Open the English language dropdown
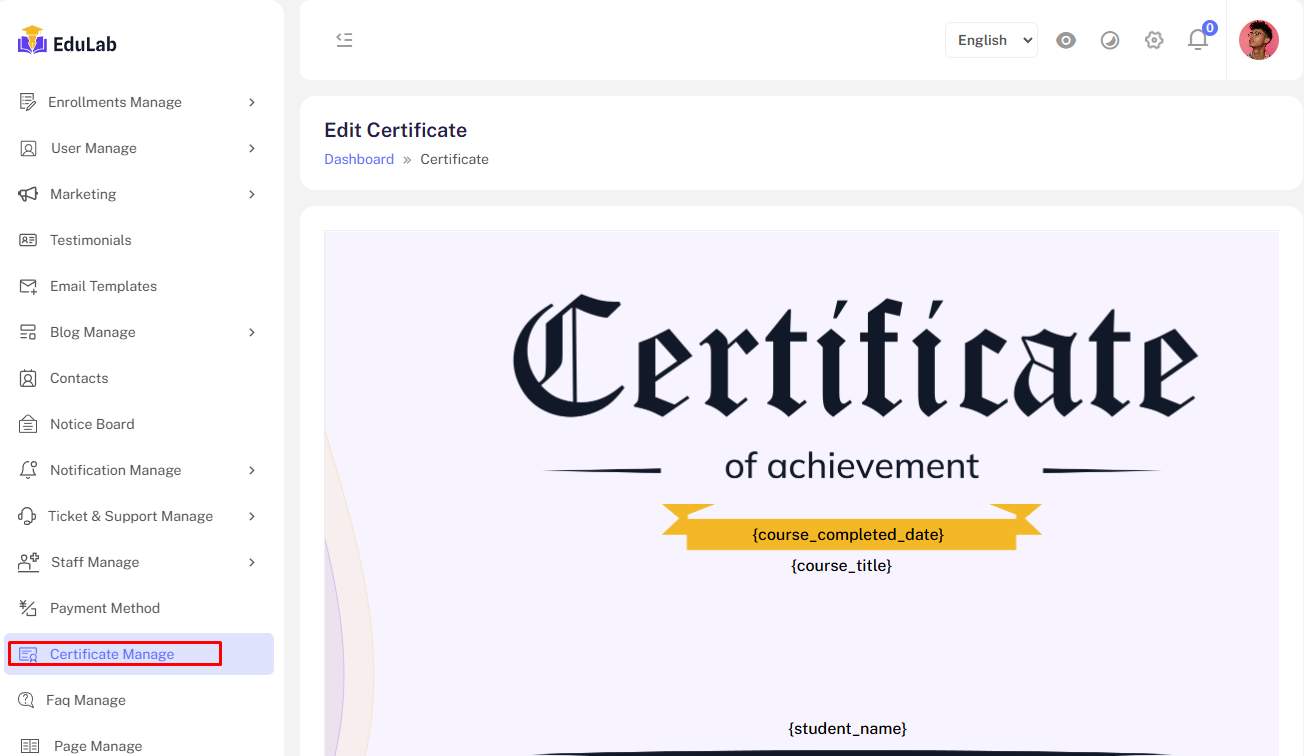Image resolution: width=1304 pixels, height=756 pixels. click(991, 40)
